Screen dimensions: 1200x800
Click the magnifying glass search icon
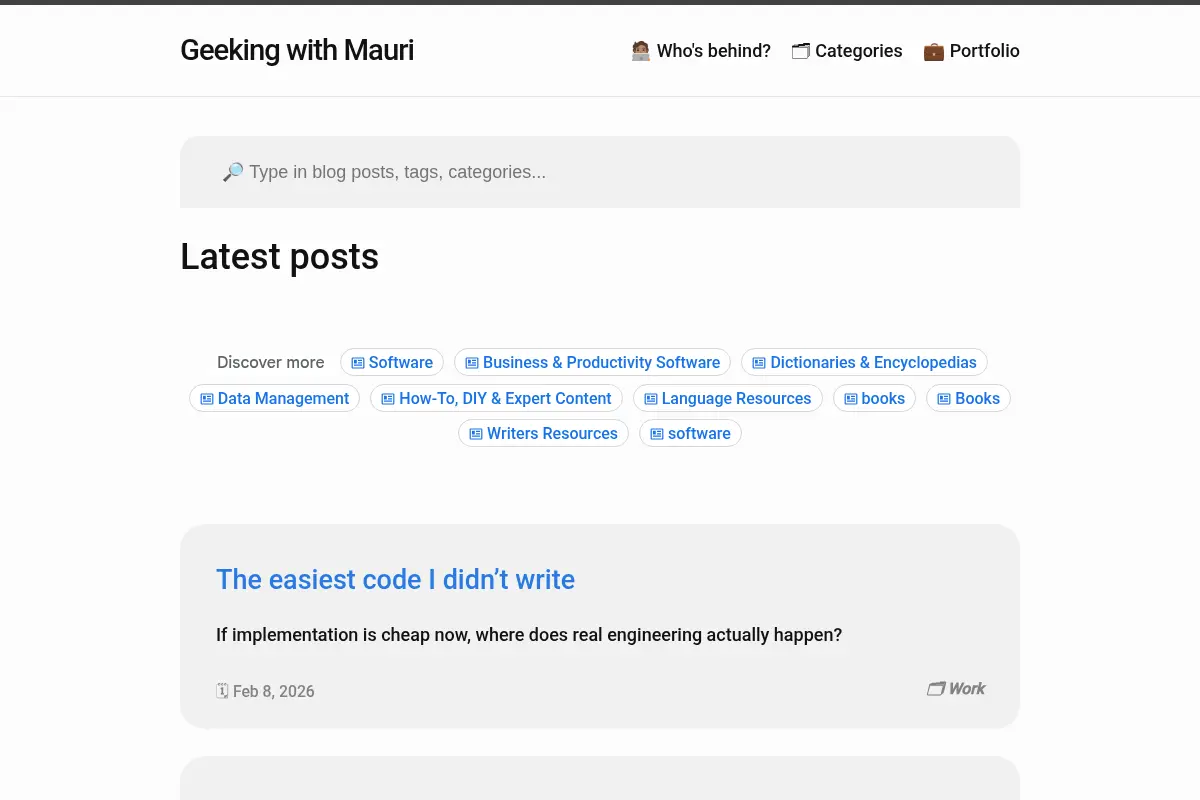click(233, 172)
